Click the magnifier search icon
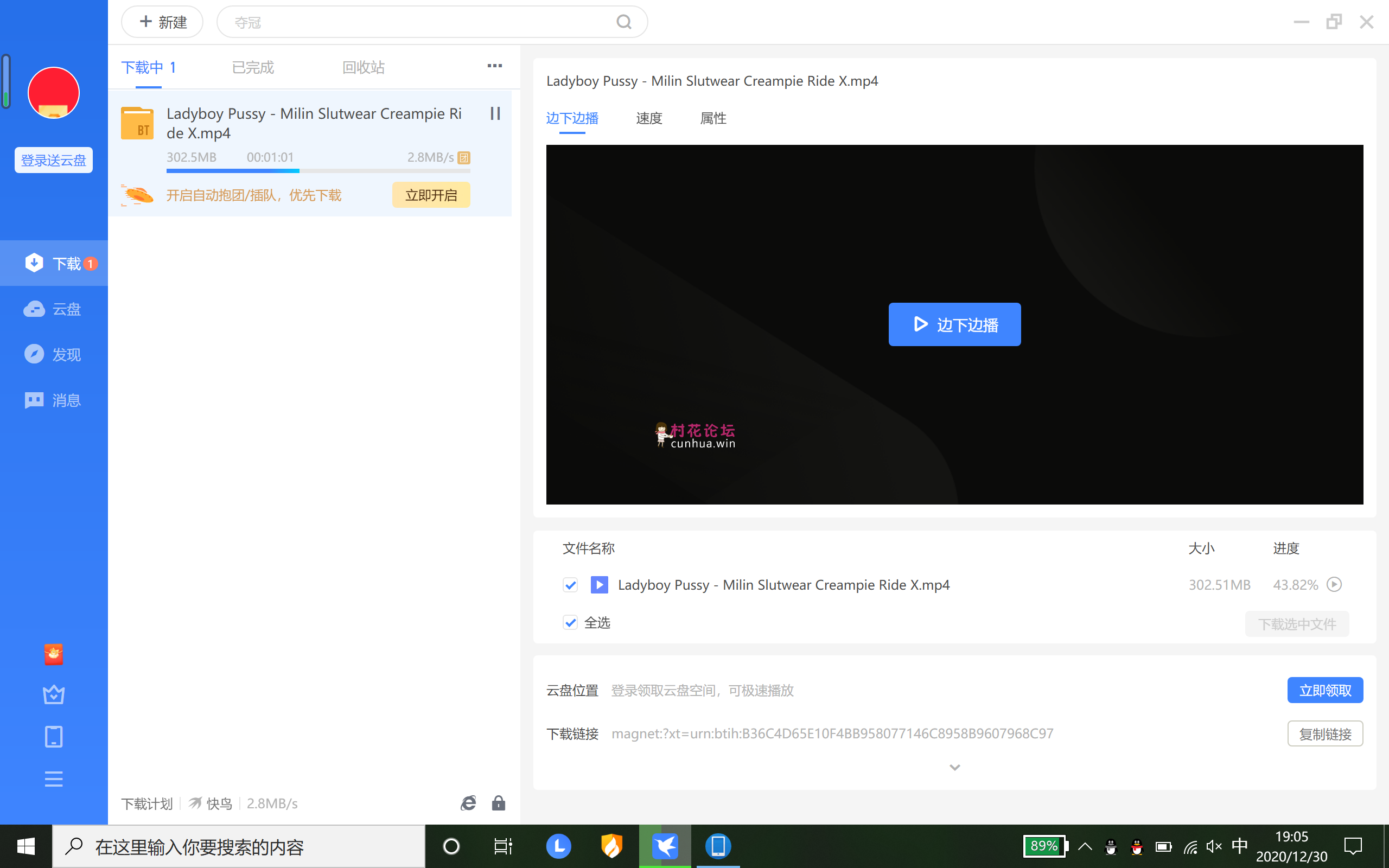 624,22
